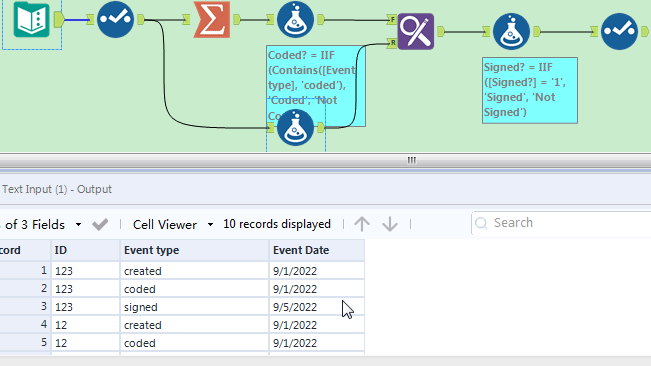Image resolution: width=651 pixels, height=366 pixels.
Task: Click the Summarize tool output anchor
Action: (237, 19)
